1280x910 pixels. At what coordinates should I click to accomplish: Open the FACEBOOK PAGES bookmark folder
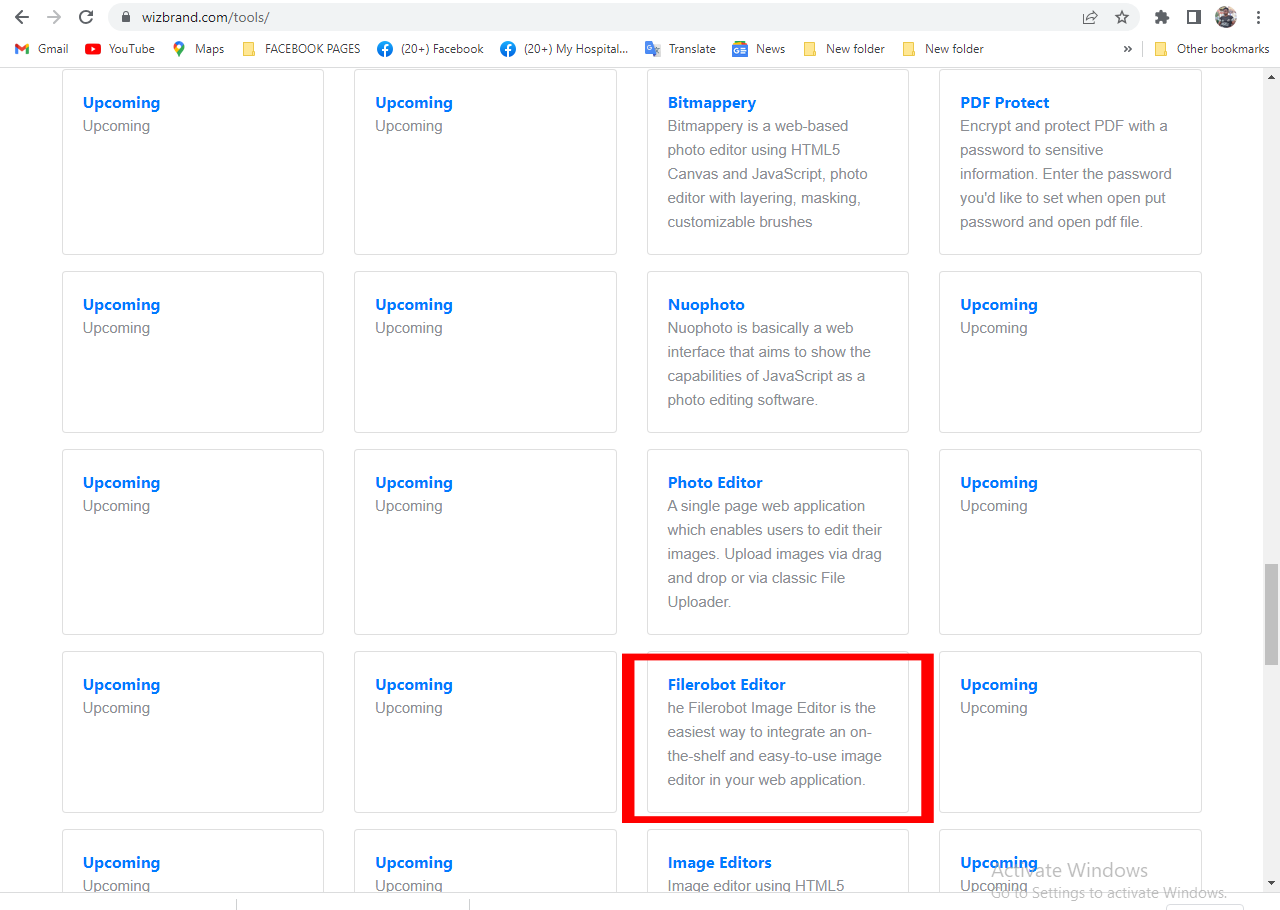(x=301, y=48)
